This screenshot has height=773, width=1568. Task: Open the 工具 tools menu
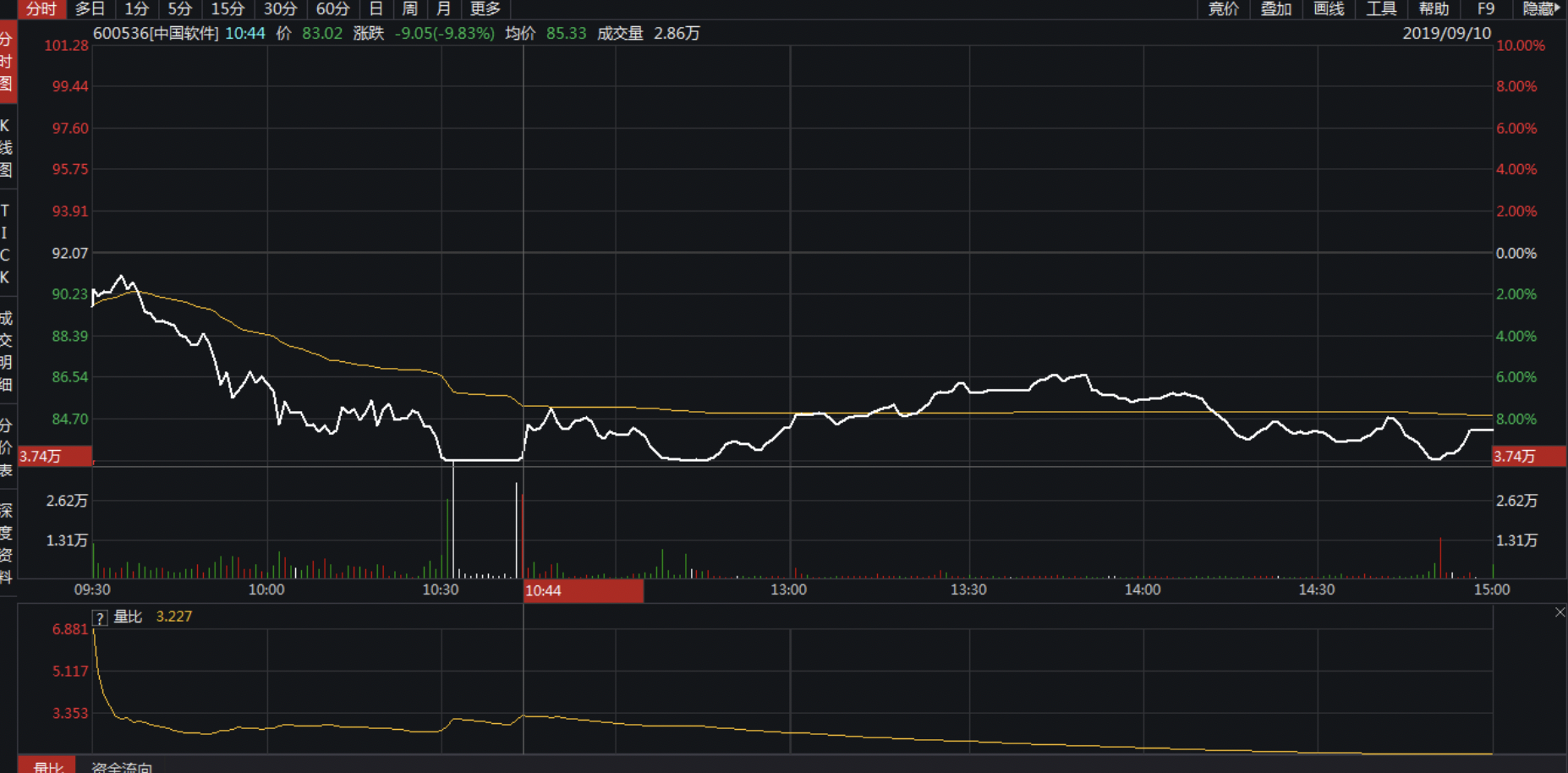(x=1381, y=9)
